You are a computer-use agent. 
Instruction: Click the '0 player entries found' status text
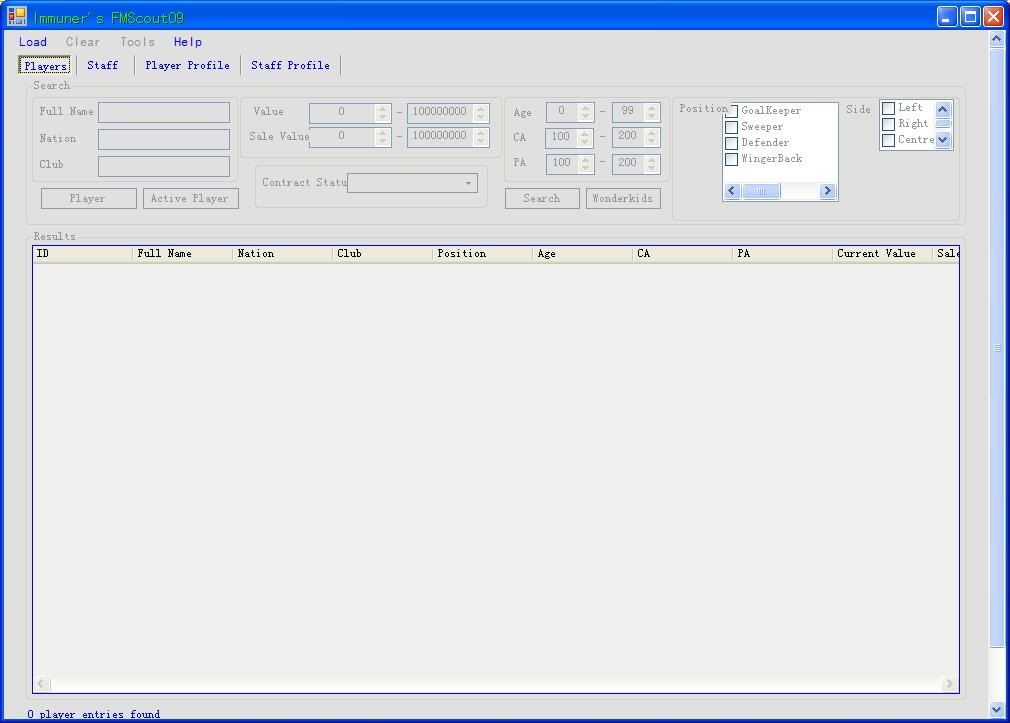[94, 714]
